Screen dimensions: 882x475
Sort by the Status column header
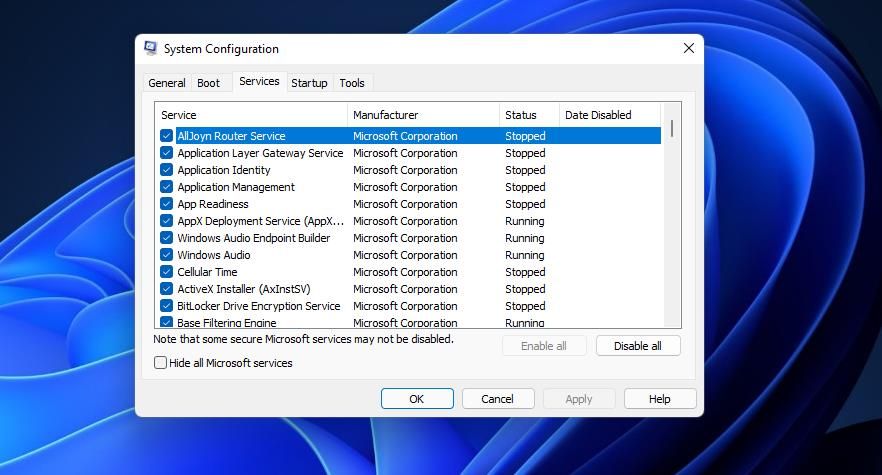(x=529, y=115)
